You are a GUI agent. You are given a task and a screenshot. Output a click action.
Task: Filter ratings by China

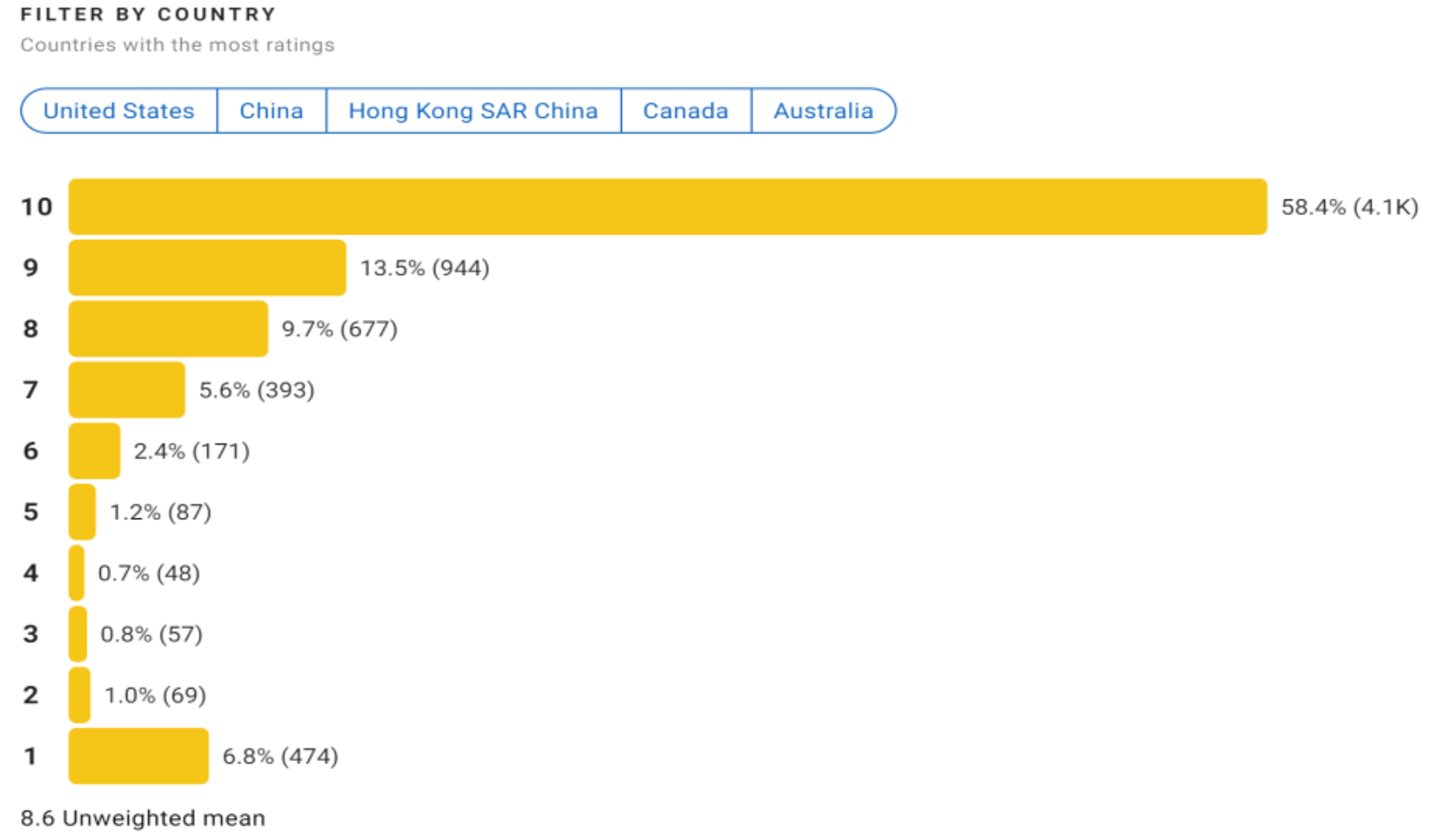point(271,111)
